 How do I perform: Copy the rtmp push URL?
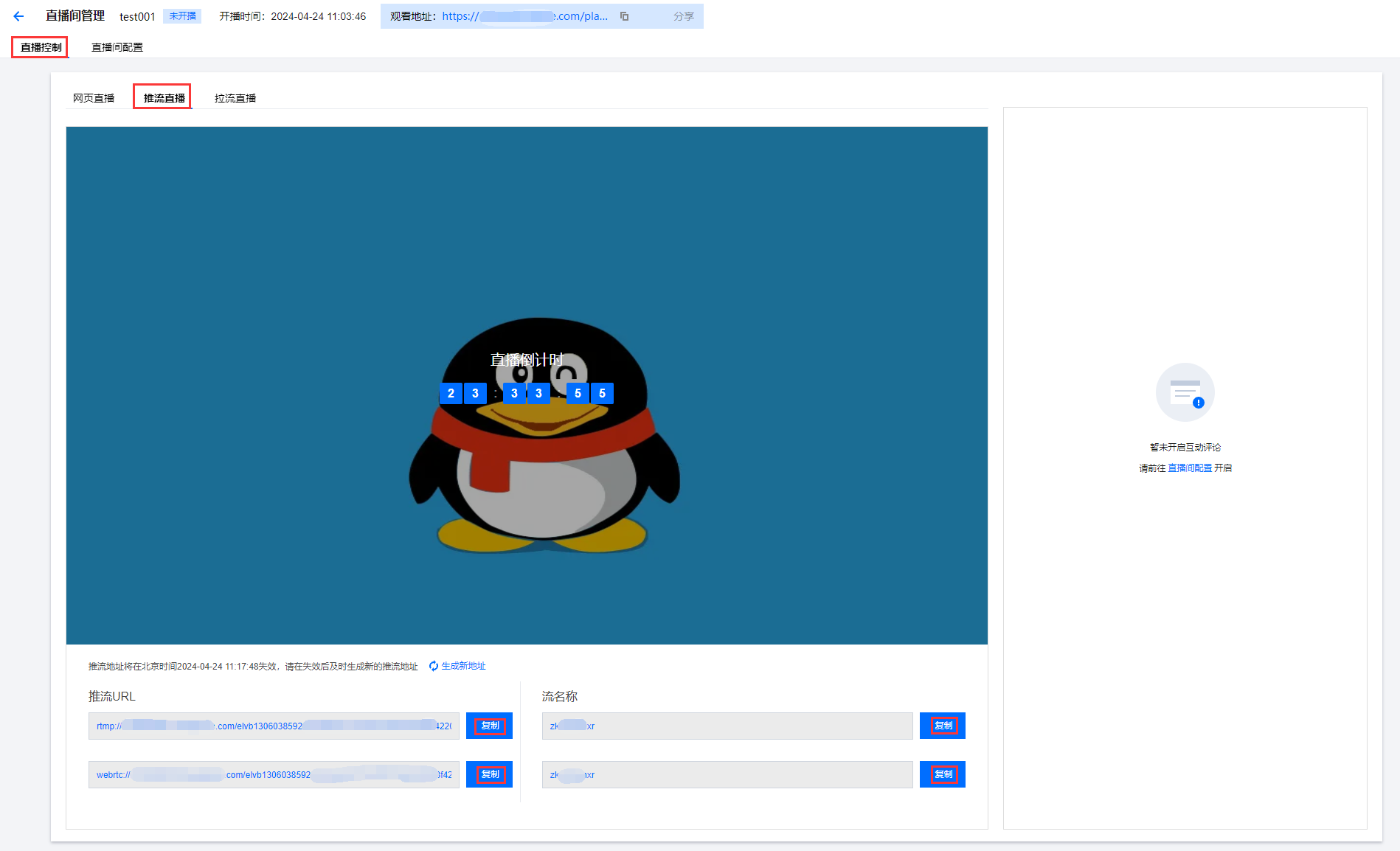click(489, 726)
